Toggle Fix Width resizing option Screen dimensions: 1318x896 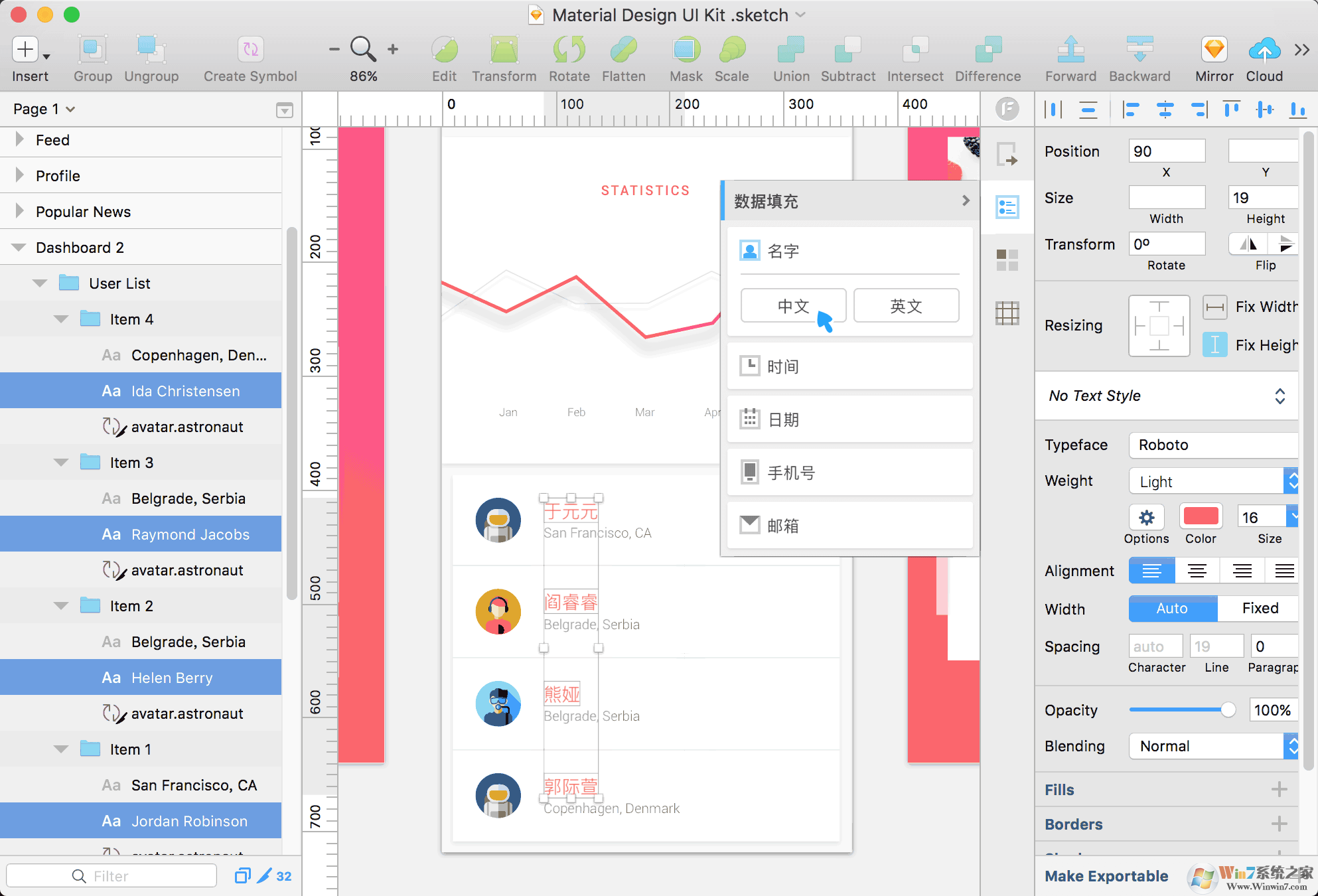pos(1214,307)
